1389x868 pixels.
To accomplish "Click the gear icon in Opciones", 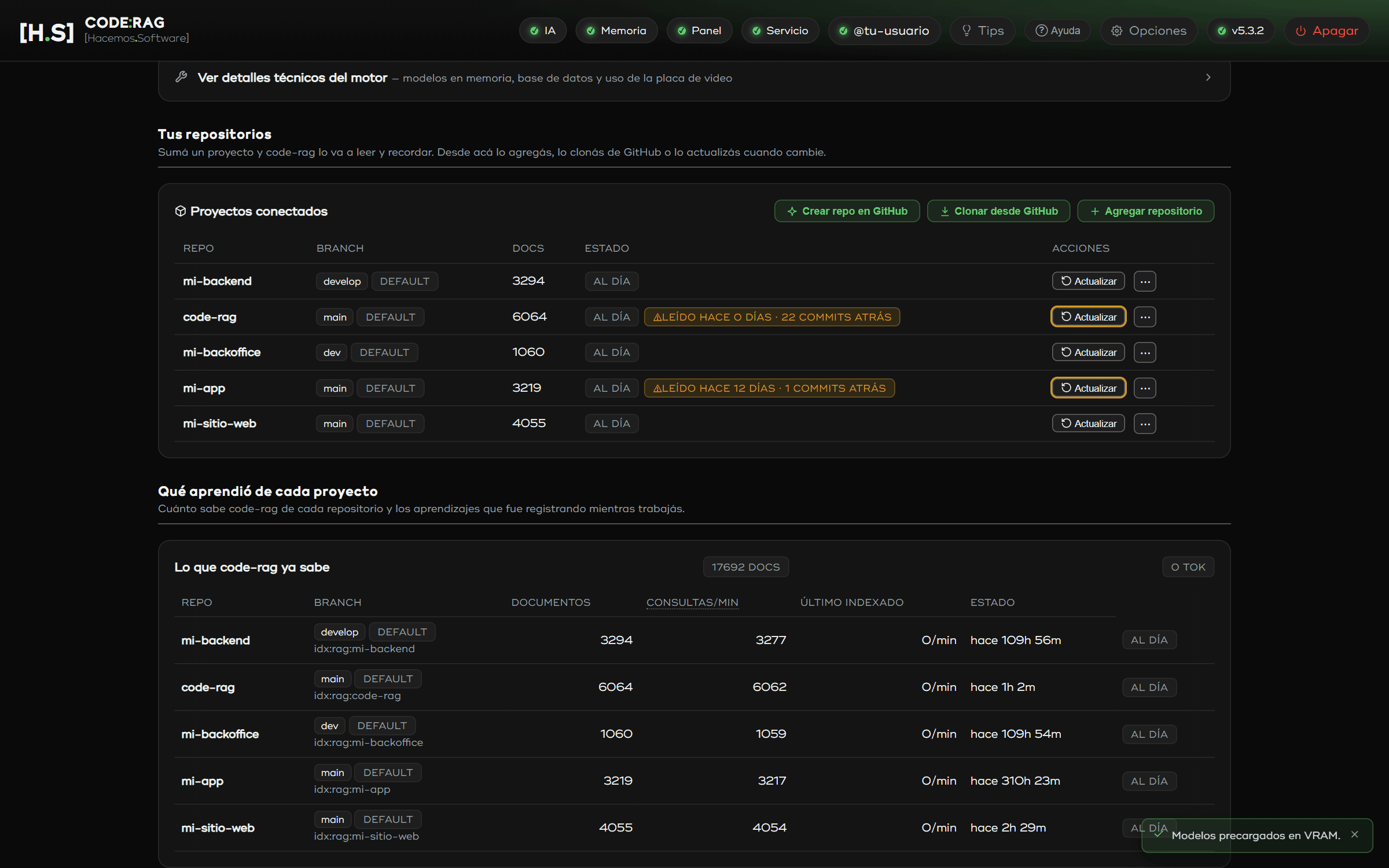I will pyautogui.click(x=1116, y=31).
